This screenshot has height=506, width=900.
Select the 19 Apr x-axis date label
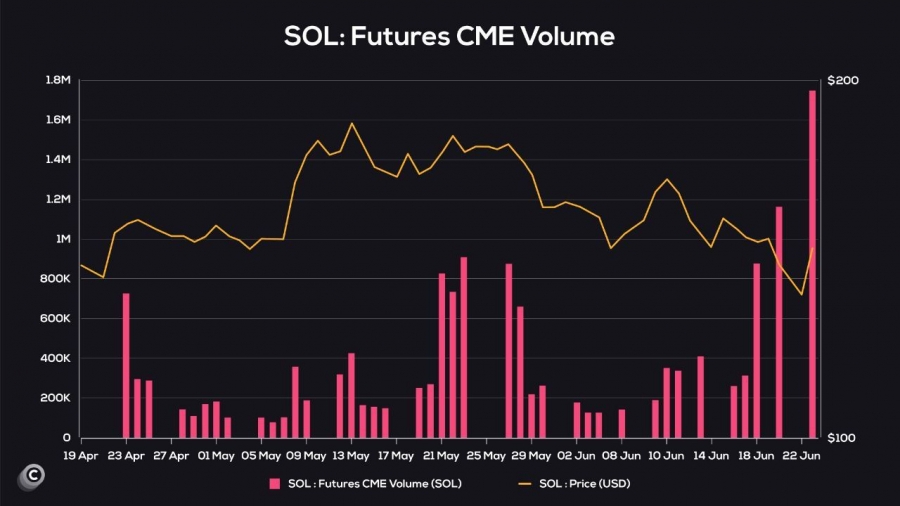pos(80,456)
